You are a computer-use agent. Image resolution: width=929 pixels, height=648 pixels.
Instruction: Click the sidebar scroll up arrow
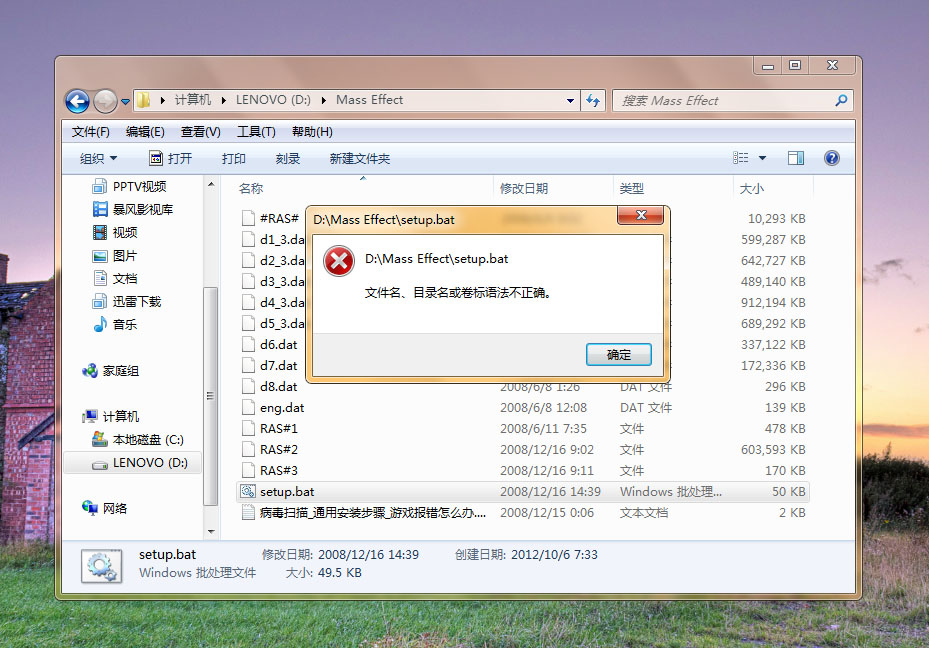point(211,184)
